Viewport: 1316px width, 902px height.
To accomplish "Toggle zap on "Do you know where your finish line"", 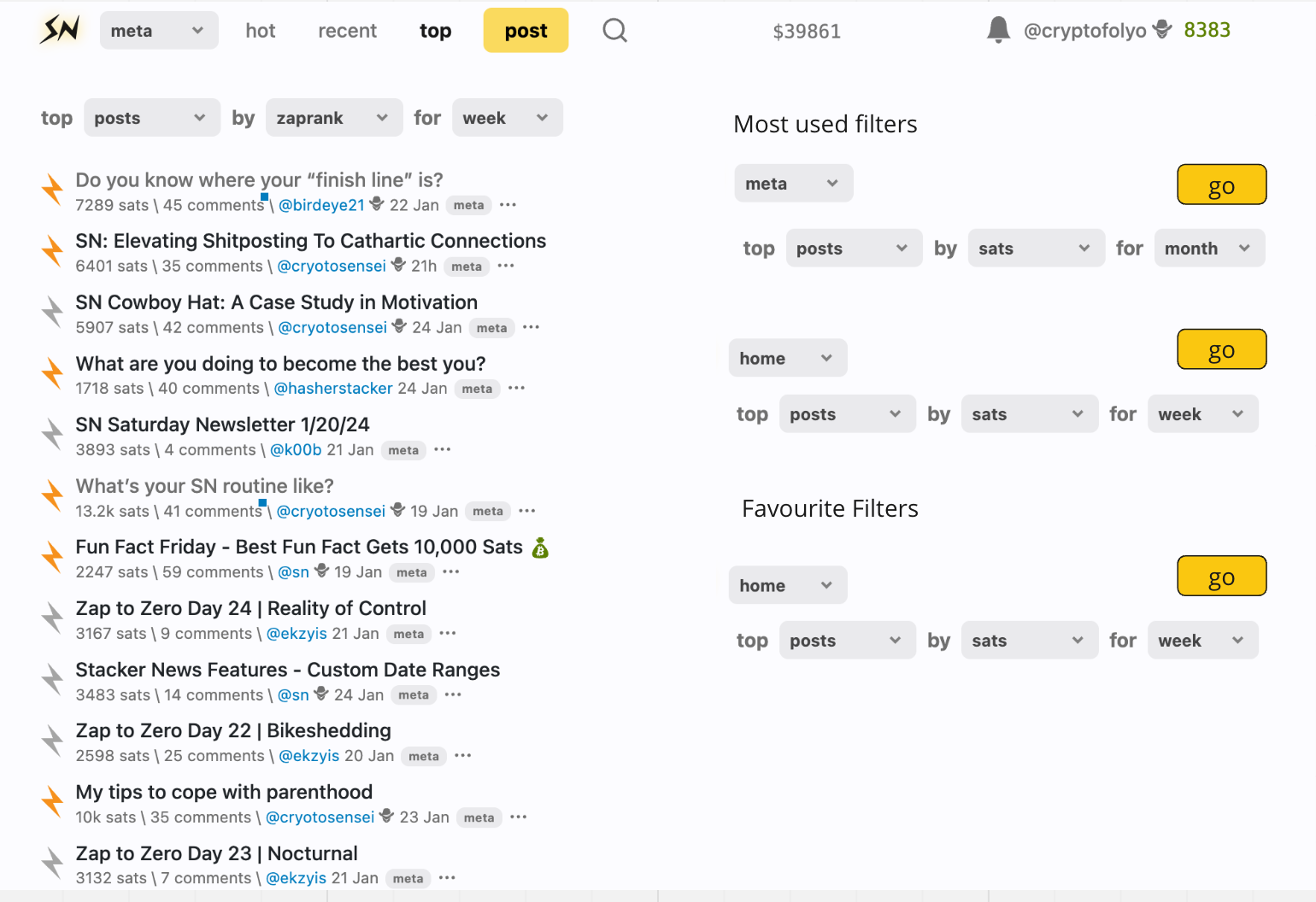I will pyautogui.click(x=53, y=190).
